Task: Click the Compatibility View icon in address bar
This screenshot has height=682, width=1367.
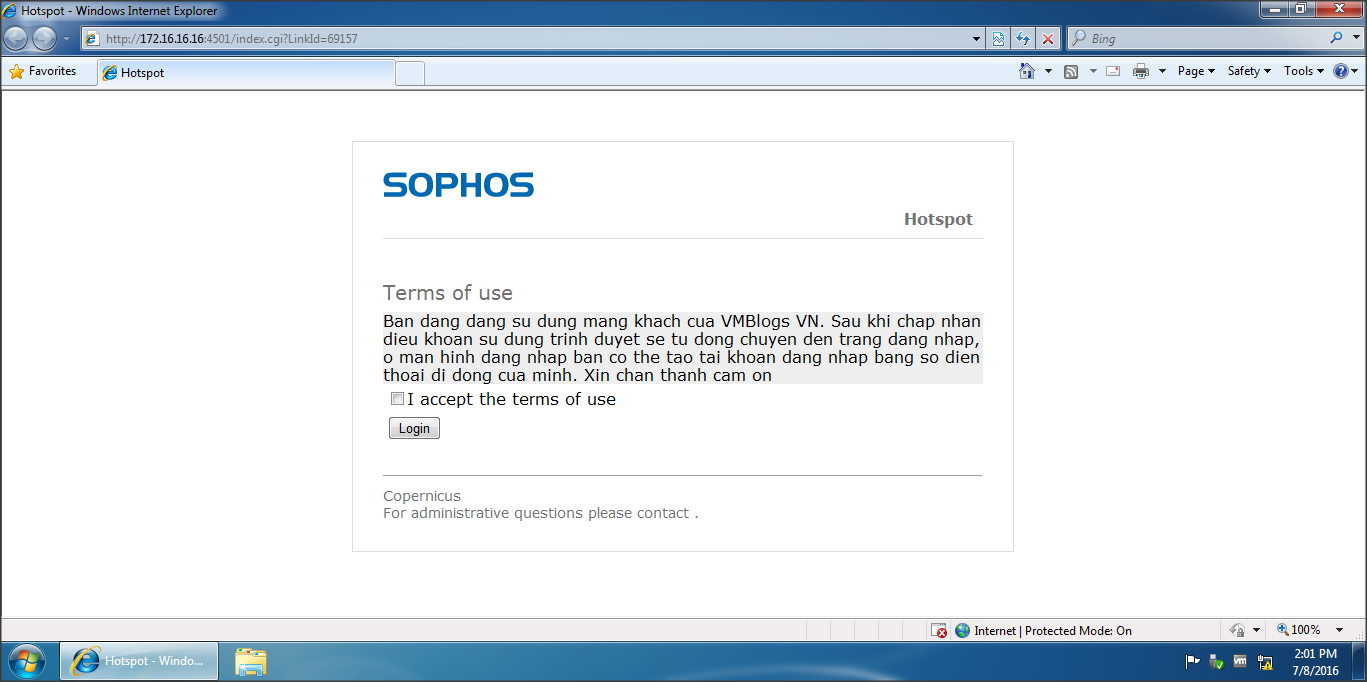Action: pos(998,39)
